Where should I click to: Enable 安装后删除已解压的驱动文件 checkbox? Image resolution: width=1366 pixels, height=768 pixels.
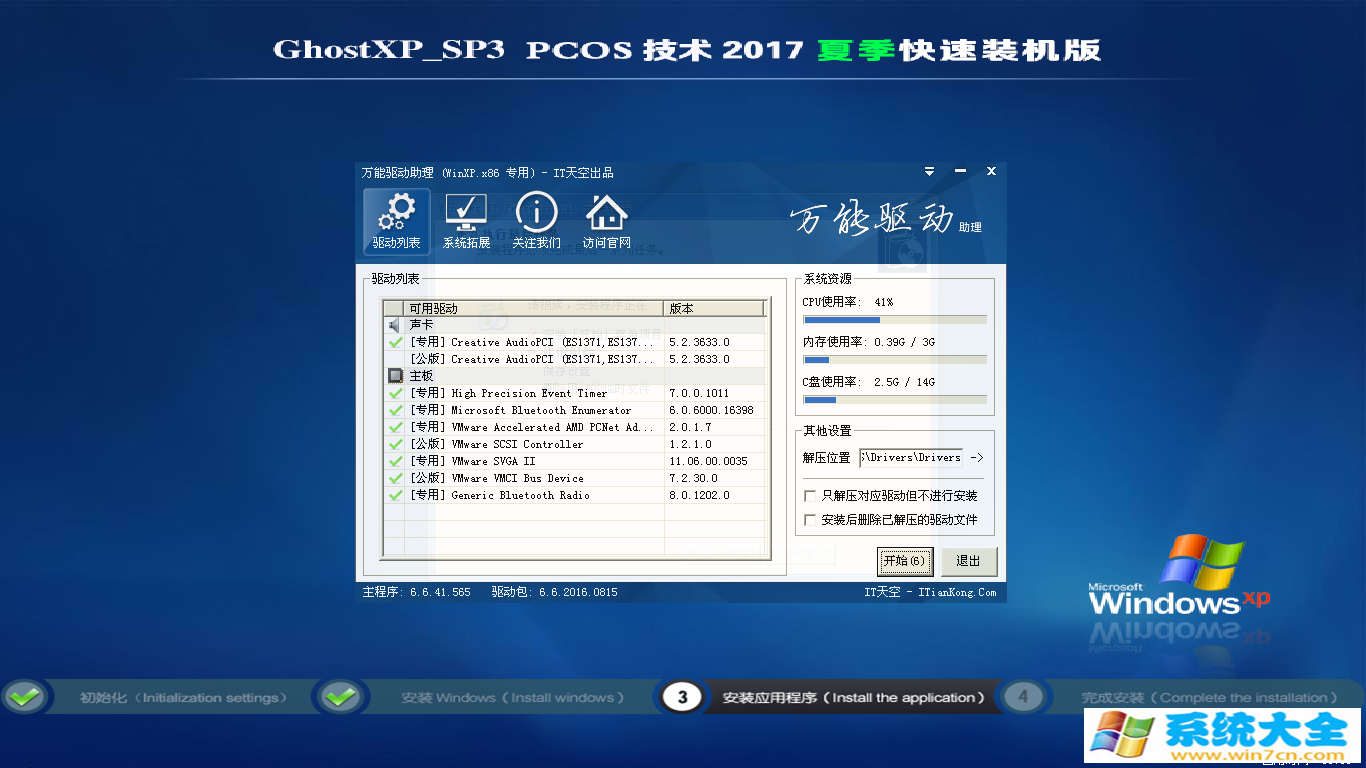810,520
